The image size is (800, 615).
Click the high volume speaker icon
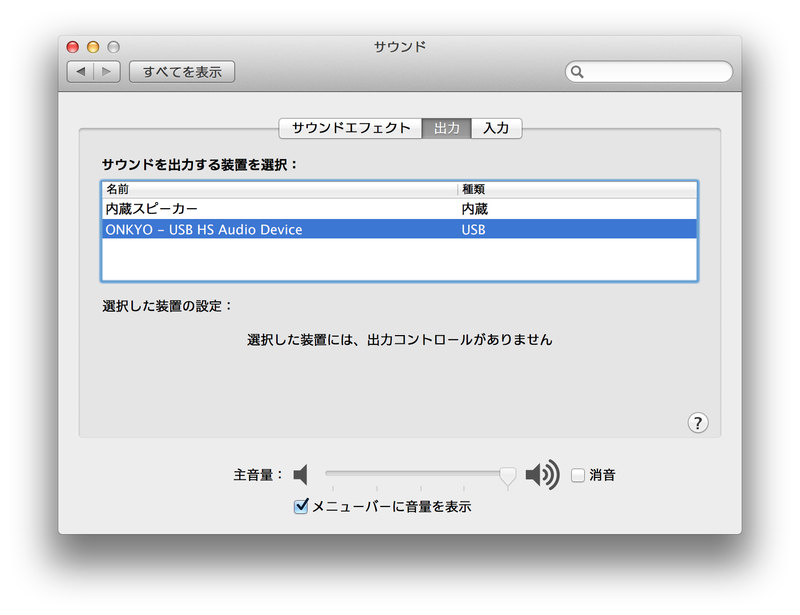pyautogui.click(x=542, y=475)
